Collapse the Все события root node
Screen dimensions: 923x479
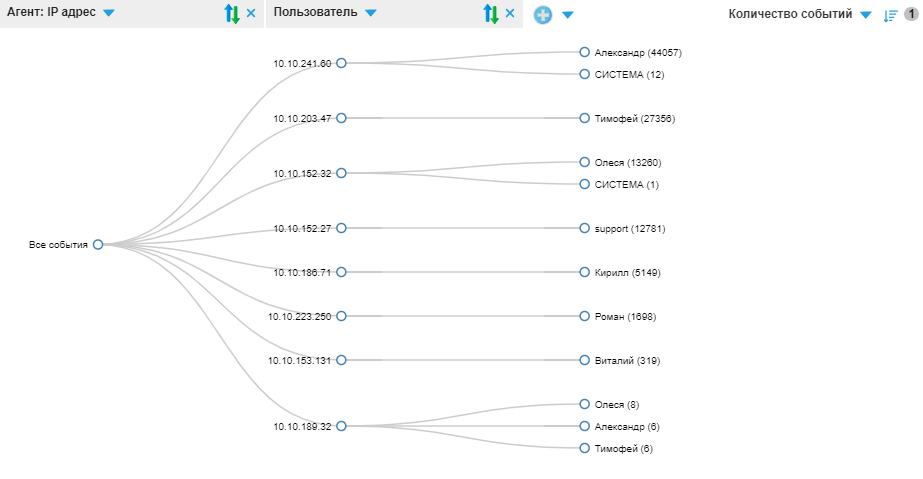[x=98, y=244]
